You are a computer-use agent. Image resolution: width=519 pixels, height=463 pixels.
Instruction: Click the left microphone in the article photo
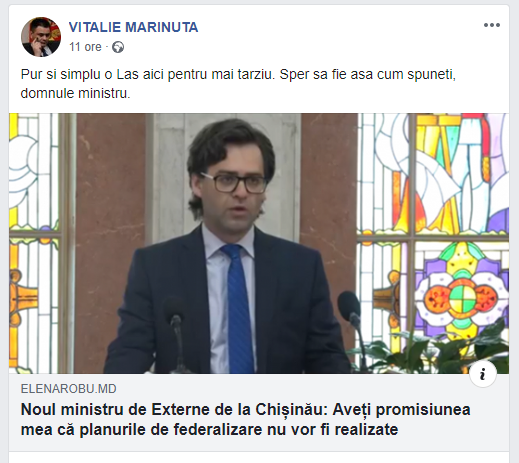pos(175,325)
